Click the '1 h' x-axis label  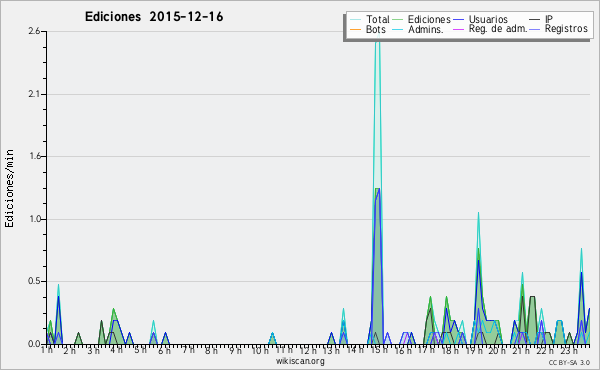click(x=47, y=350)
